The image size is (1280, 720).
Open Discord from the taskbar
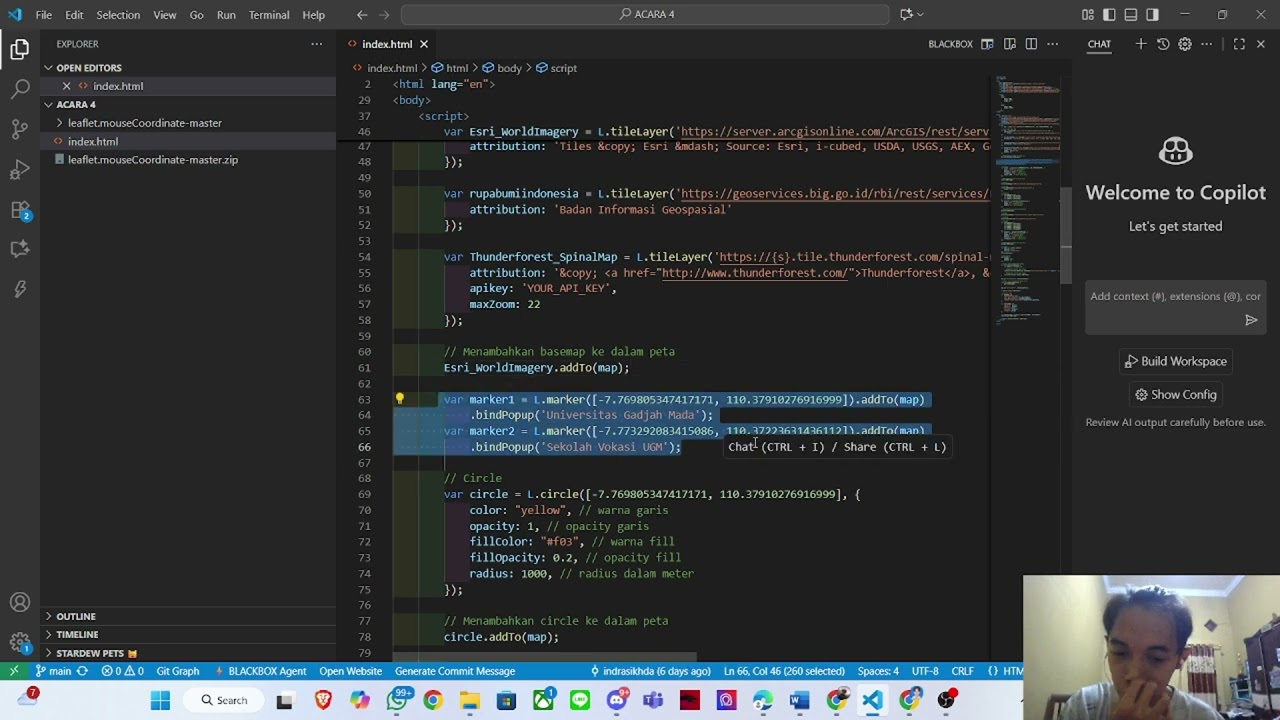click(617, 700)
